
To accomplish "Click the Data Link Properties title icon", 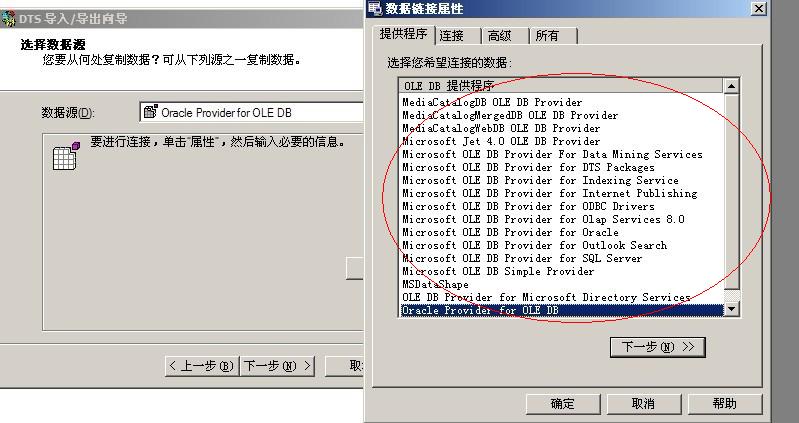I will [375, 8].
